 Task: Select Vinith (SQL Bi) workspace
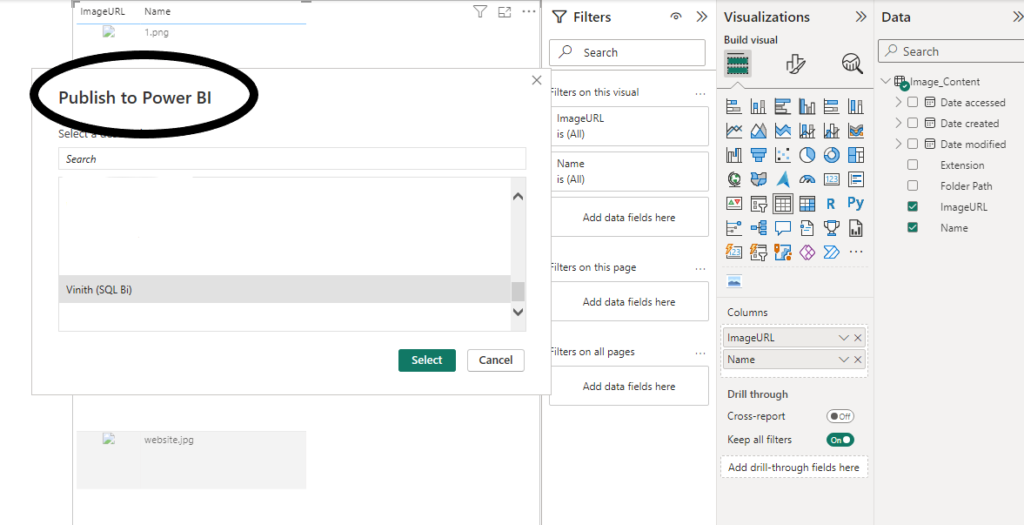click(x=285, y=289)
